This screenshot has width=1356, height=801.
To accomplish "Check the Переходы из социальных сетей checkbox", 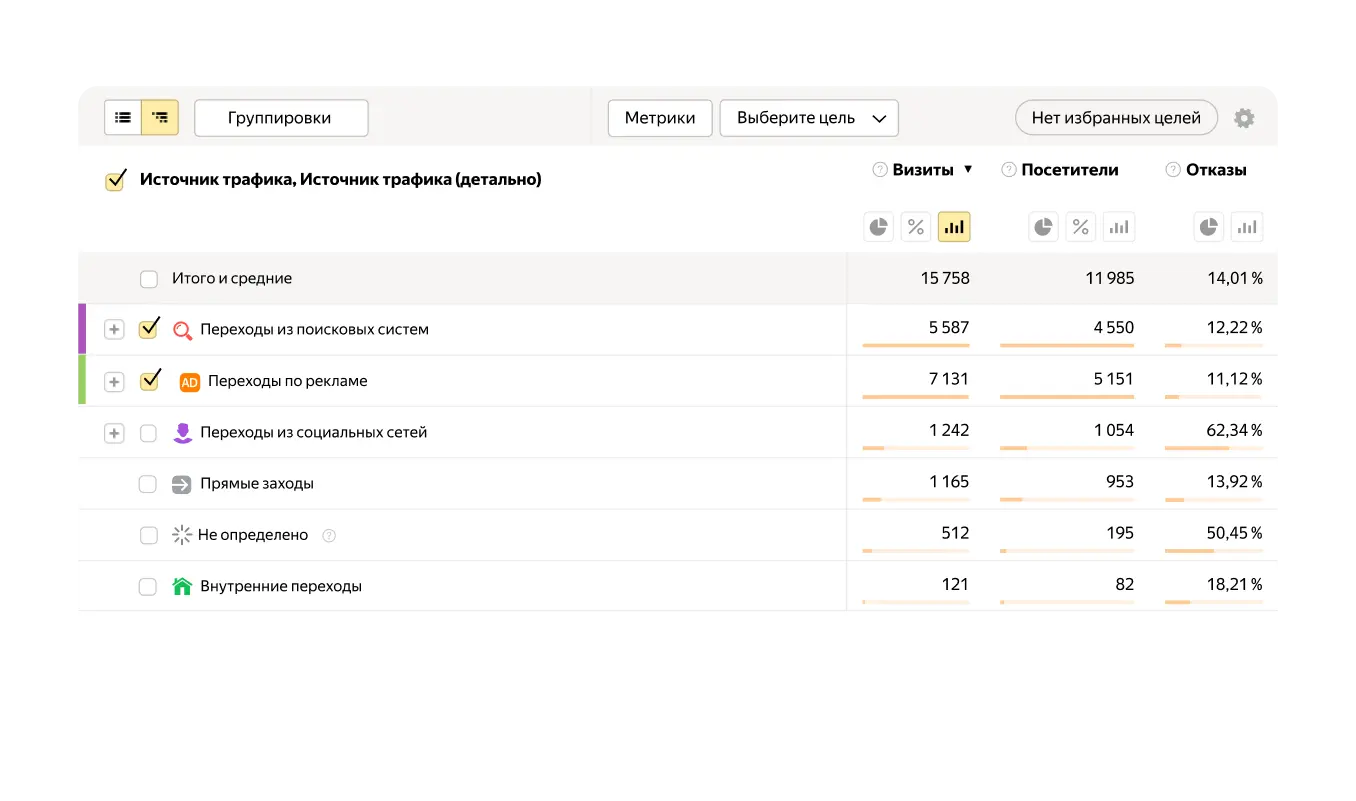I will pyautogui.click(x=148, y=432).
